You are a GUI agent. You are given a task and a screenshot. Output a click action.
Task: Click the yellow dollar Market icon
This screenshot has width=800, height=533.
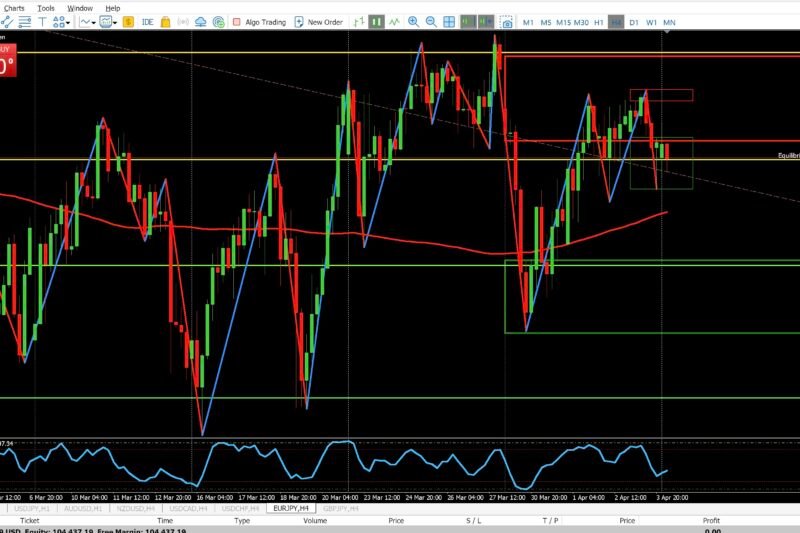tap(128, 22)
